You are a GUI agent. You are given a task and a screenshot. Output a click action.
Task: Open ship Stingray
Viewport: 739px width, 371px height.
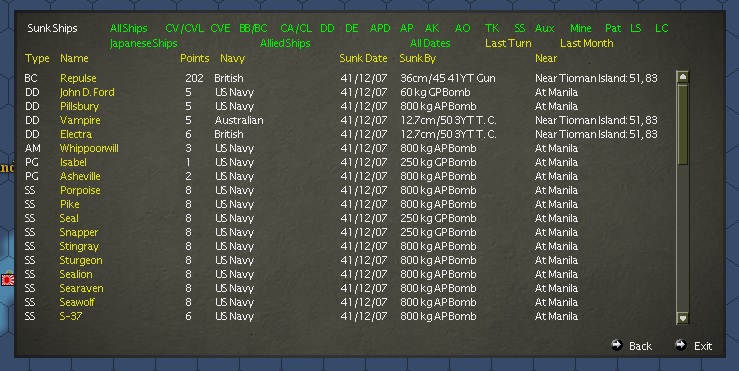[79, 247]
